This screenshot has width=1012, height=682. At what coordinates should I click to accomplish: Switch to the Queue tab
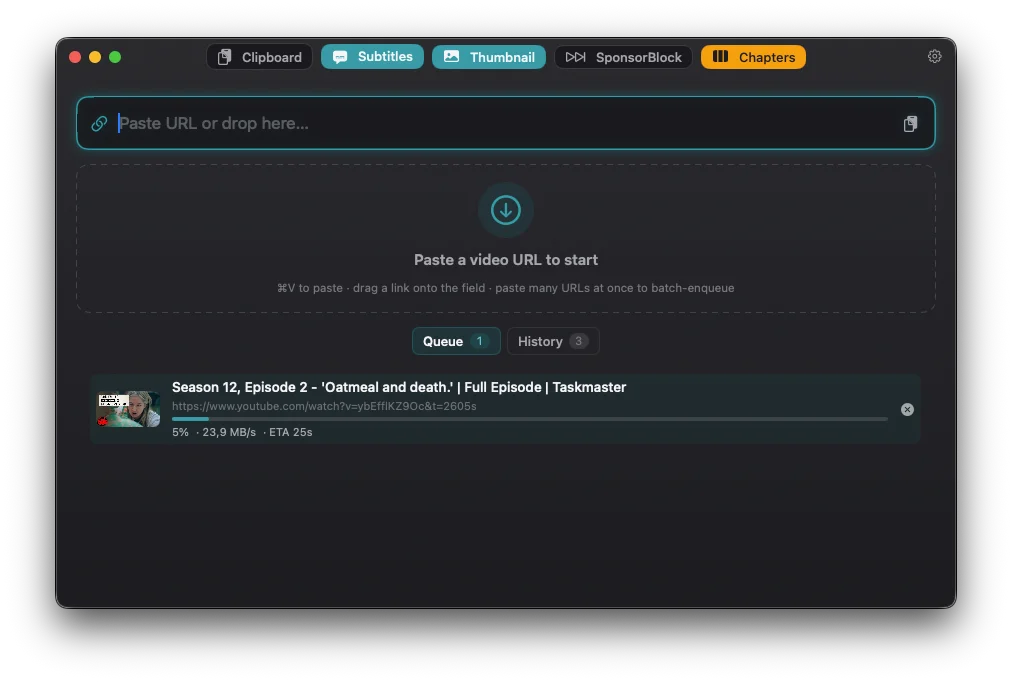tap(456, 341)
